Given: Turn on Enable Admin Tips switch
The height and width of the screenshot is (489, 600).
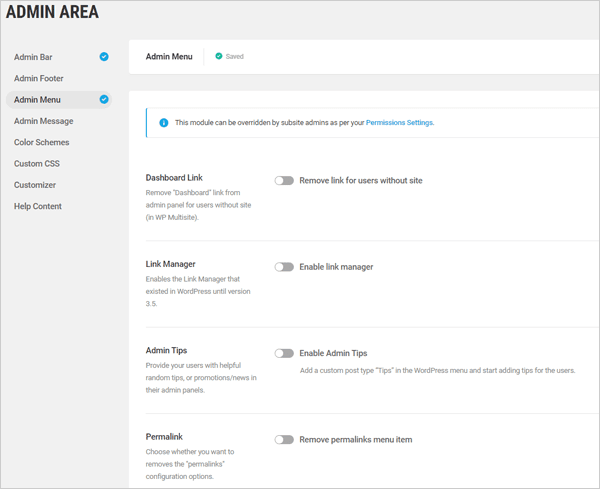Looking at the screenshot, I should pos(284,353).
